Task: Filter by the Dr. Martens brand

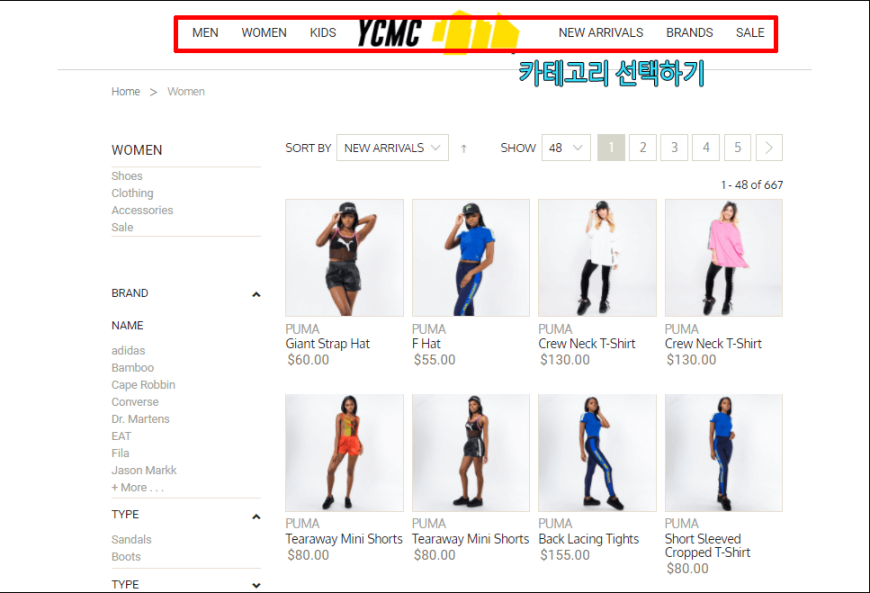Action: (140, 419)
